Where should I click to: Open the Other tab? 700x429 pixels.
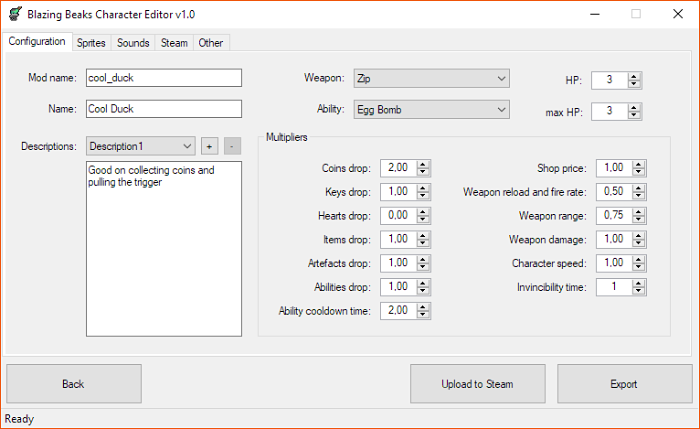[211, 43]
